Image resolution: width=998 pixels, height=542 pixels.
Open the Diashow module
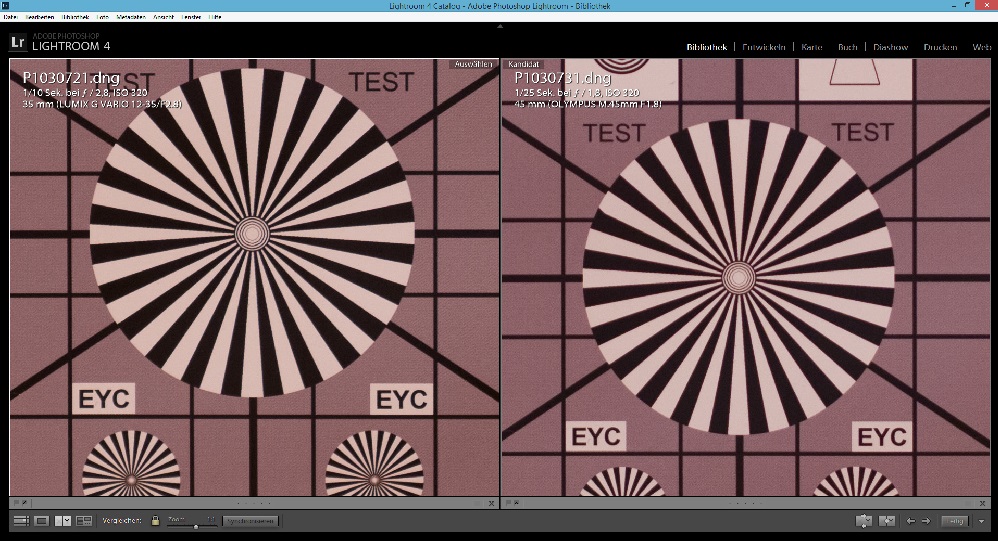tap(890, 47)
